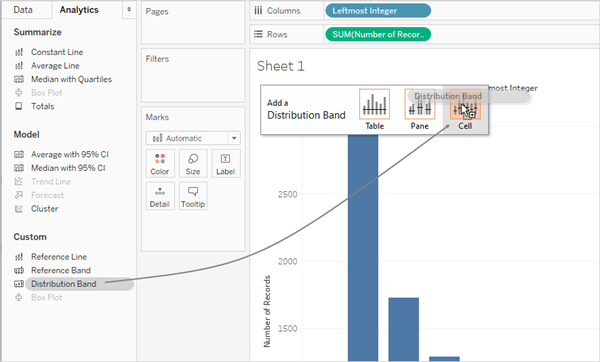Open the Detail marks card
The height and width of the screenshot is (362, 600).
(x=160, y=196)
